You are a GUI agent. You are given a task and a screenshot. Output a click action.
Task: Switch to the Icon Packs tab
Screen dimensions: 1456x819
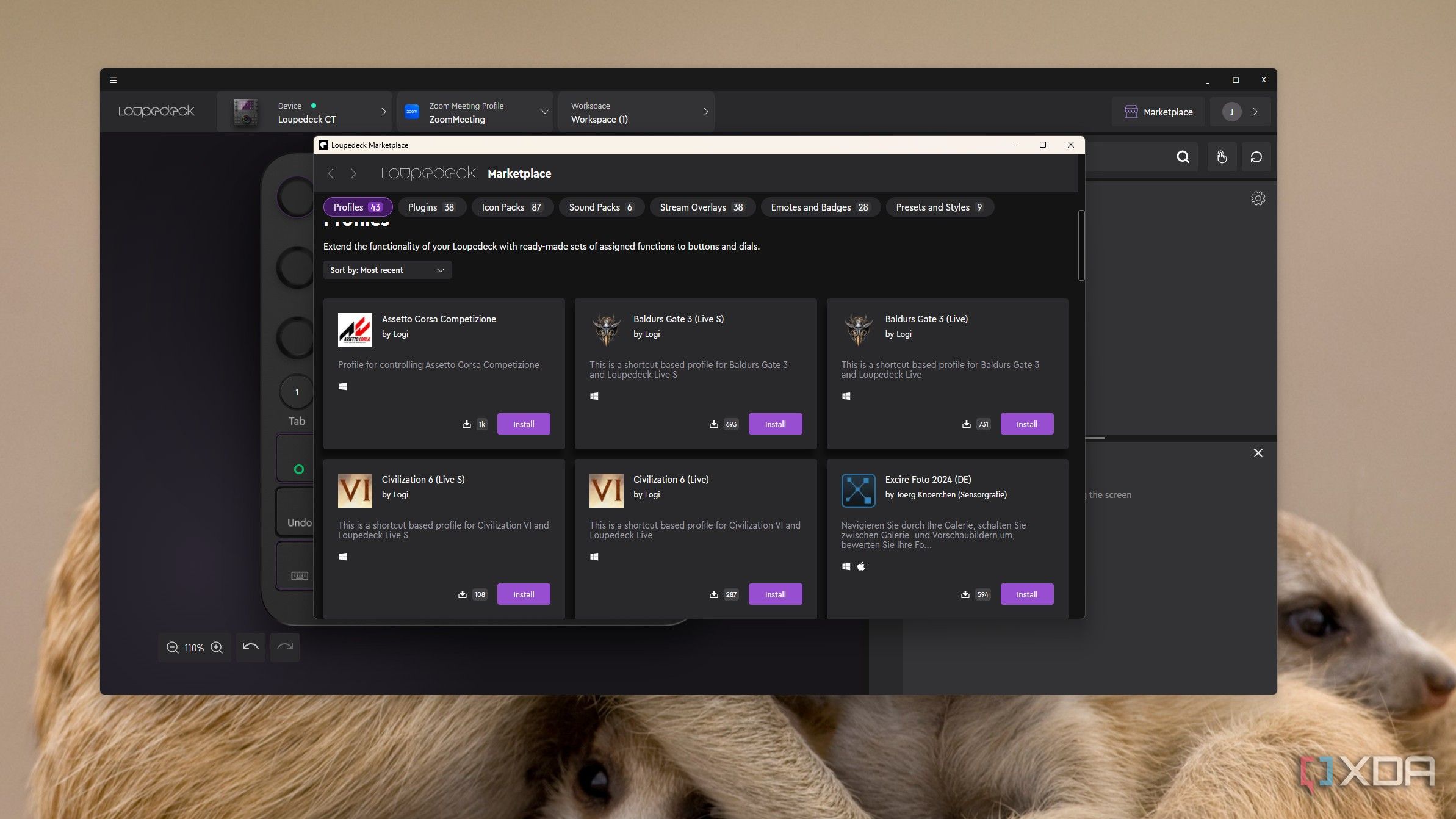pos(511,207)
